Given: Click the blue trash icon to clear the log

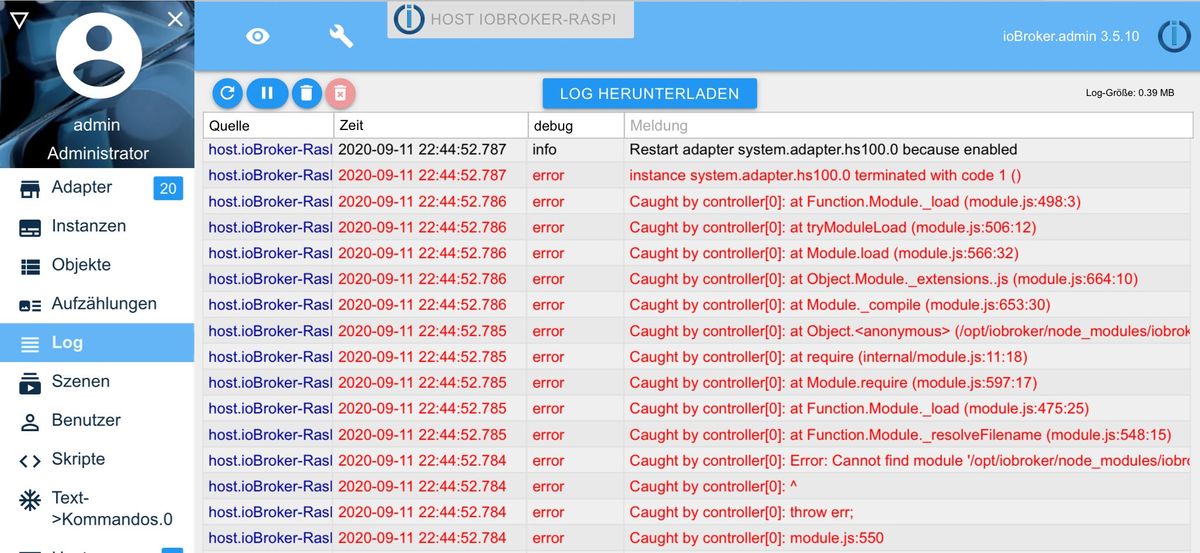Looking at the screenshot, I should coord(306,93).
